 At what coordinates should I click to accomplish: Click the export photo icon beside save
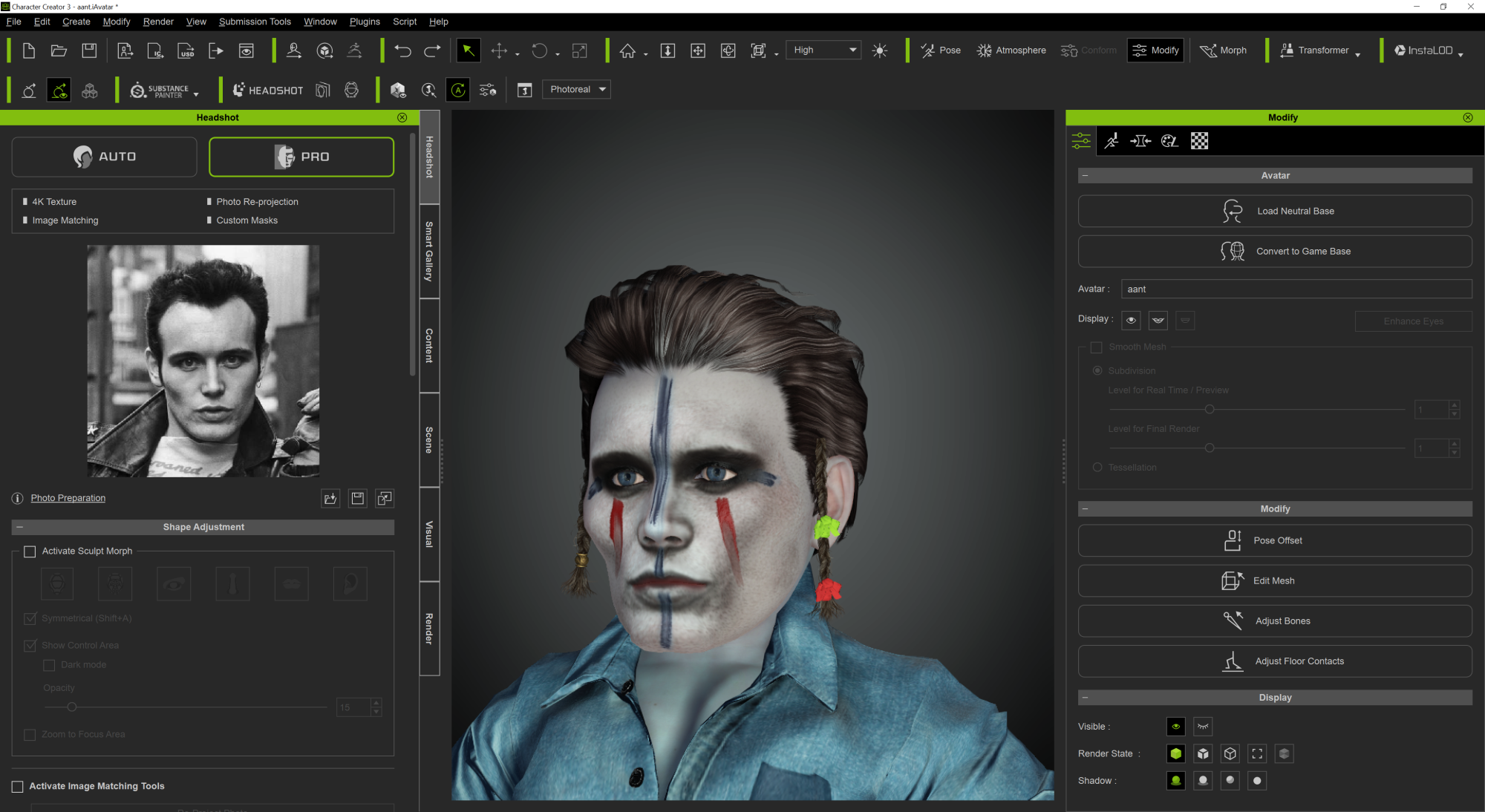pos(385,498)
